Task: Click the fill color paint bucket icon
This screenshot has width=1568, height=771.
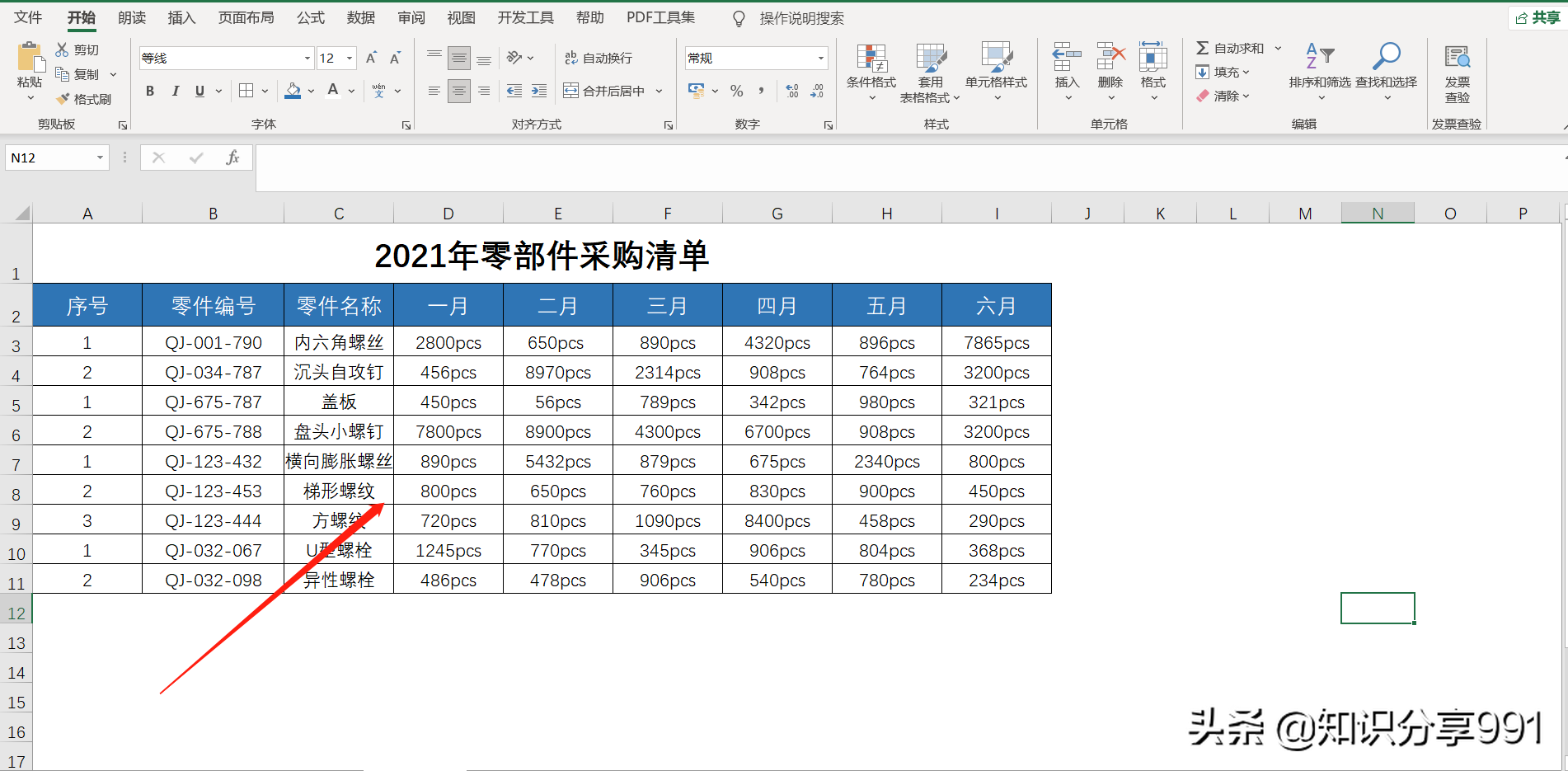Action: 293,91
